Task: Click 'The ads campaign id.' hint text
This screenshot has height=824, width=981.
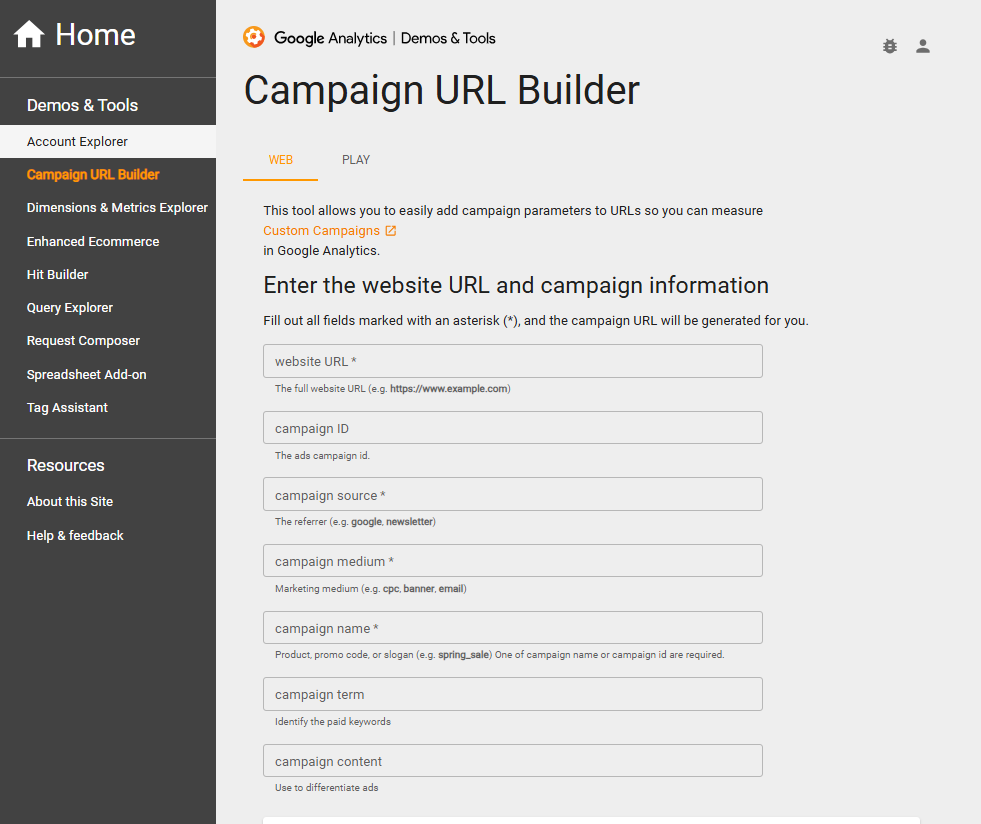Action: pos(322,455)
